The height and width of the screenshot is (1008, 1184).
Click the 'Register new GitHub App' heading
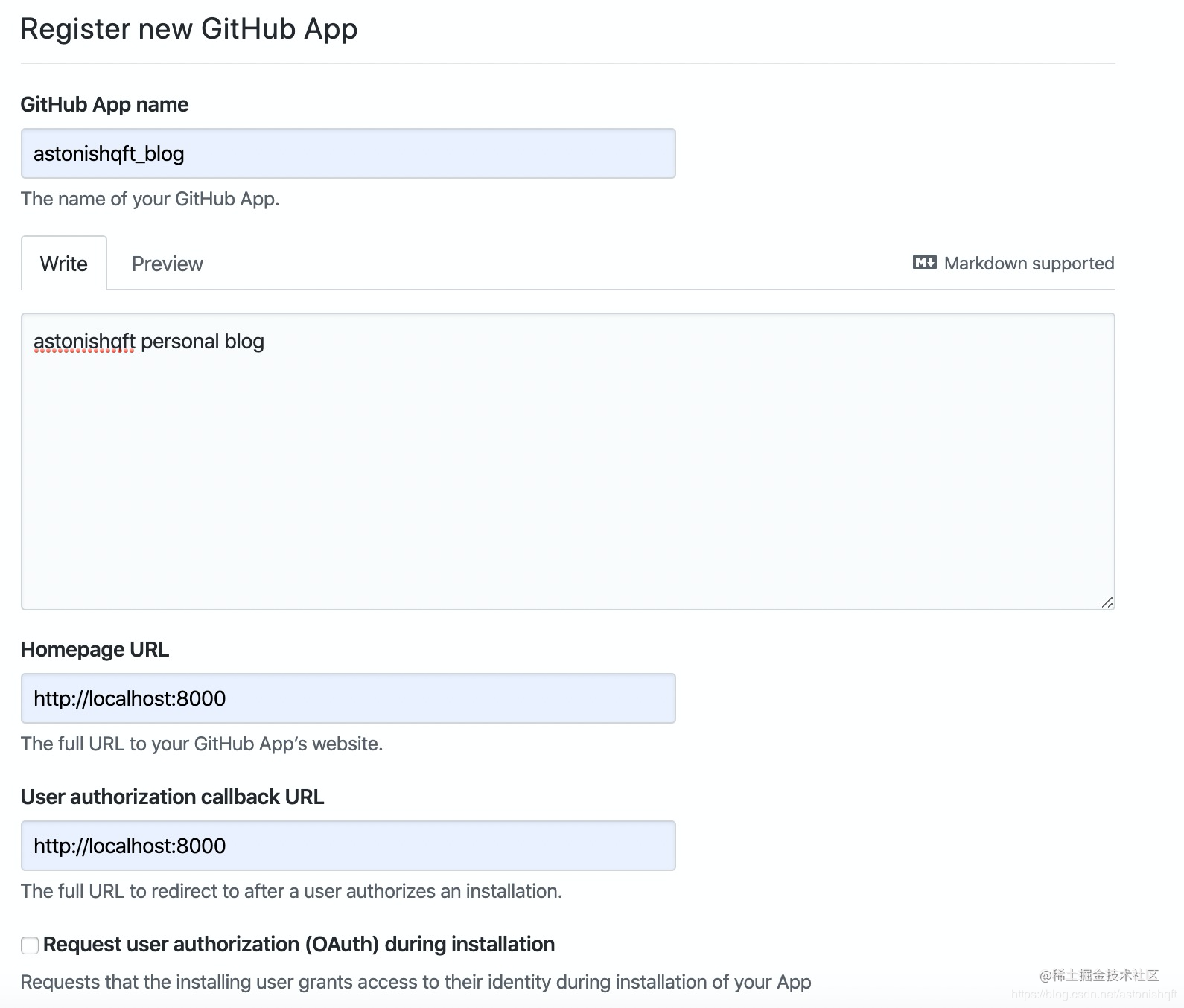coord(189,29)
